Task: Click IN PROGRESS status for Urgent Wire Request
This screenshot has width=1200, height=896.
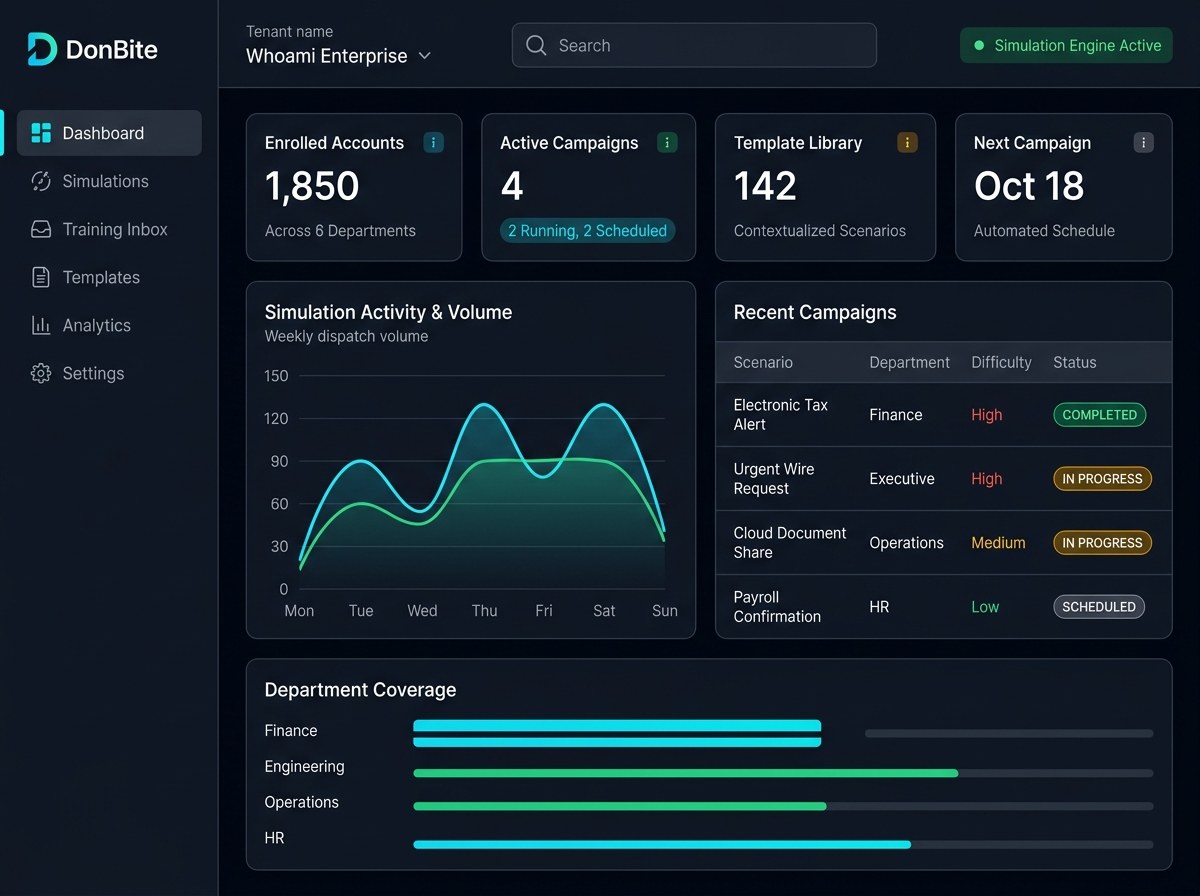Action: (x=1102, y=479)
